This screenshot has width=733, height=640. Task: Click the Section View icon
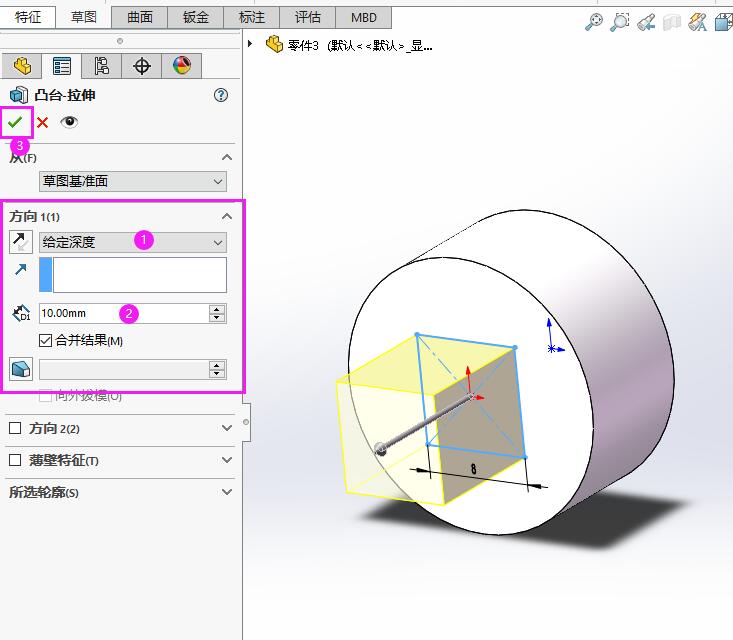click(672, 22)
